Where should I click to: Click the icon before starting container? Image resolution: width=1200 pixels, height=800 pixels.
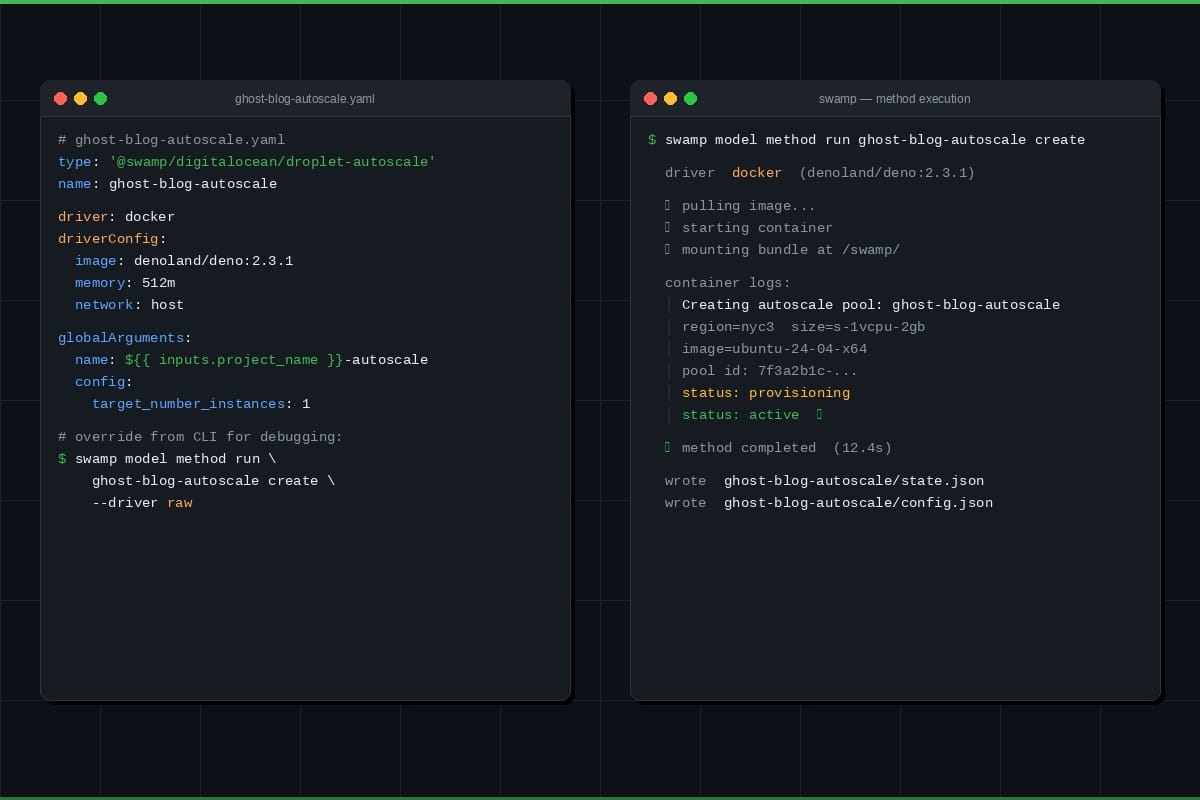(669, 227)
